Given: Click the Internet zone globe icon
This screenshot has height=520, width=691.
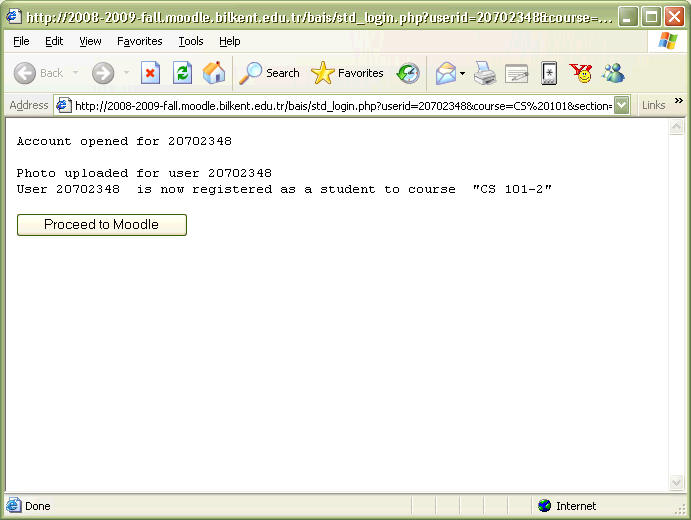Looking at the screenshot, I should click(x=544, y=505).
